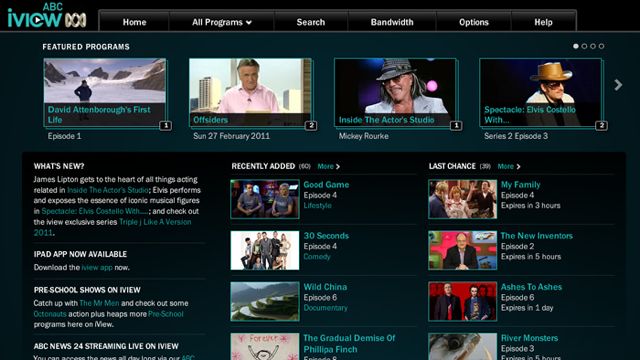The height and width of the screenshot is (360, 640).
Task: Click The New Inventors title link
Action: [x=536, y=236]
